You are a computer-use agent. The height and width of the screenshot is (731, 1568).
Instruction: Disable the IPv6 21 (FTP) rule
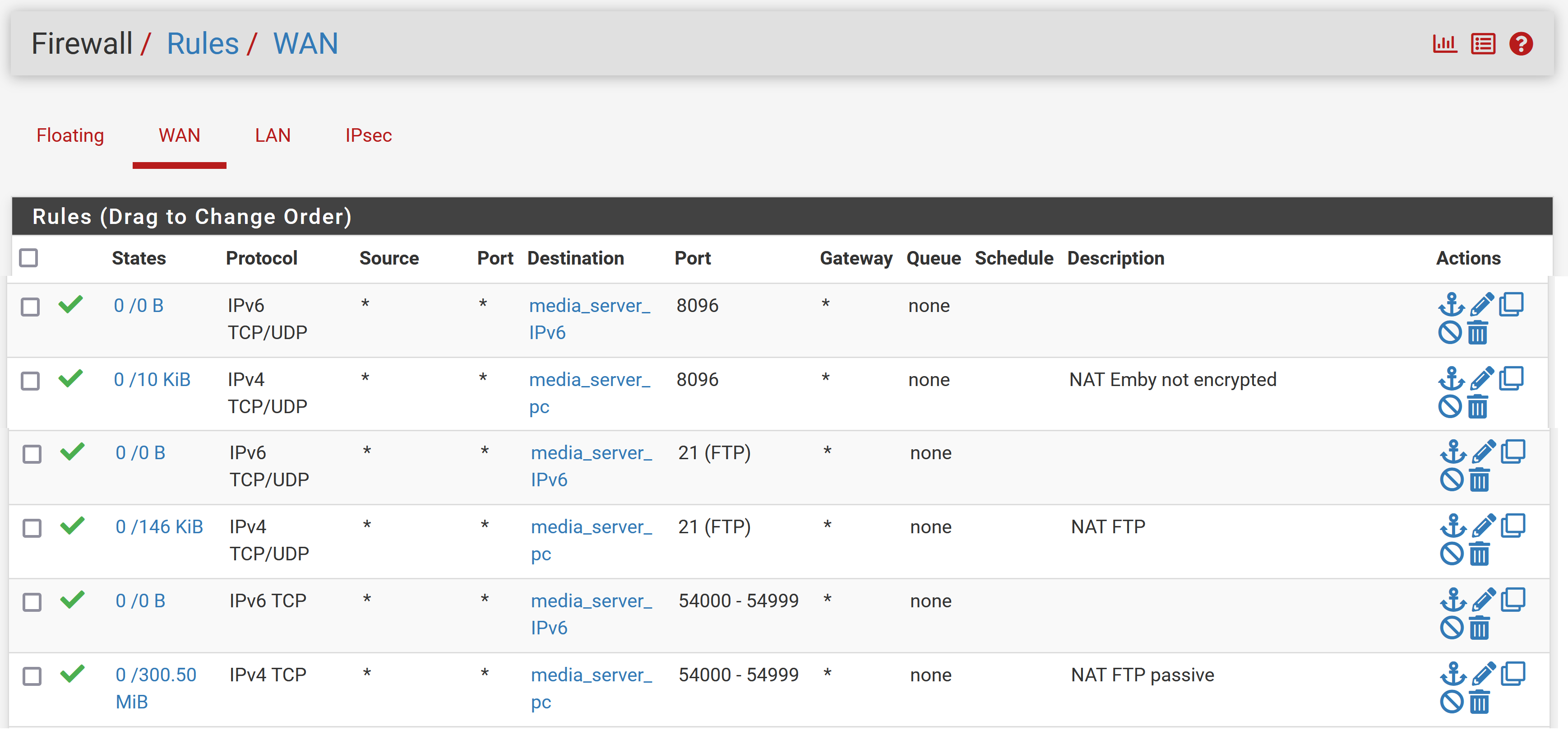(1452, 480)
